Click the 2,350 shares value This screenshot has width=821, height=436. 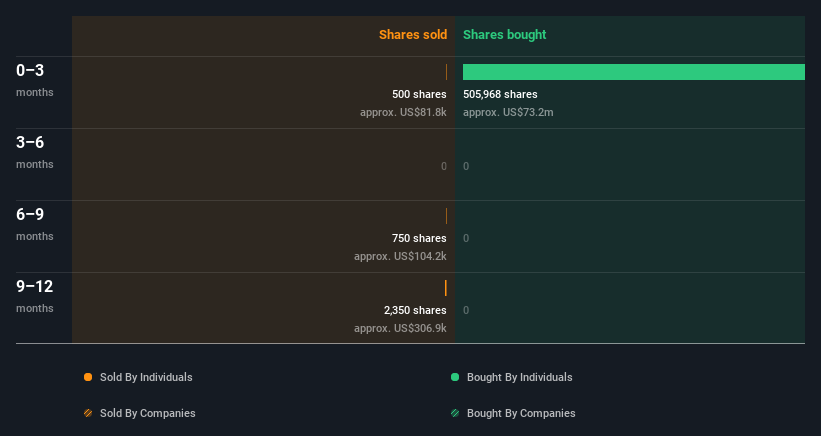(x=415, y=310)
